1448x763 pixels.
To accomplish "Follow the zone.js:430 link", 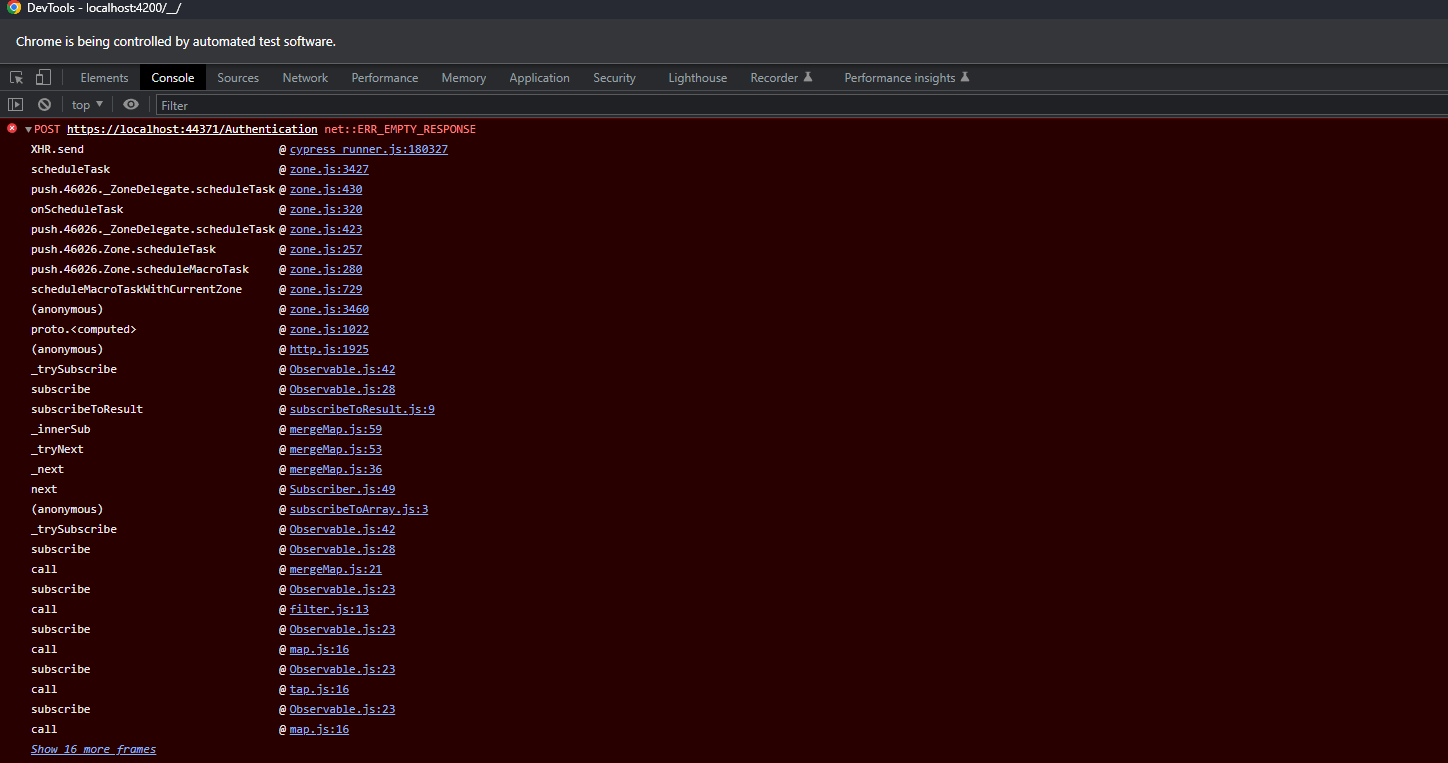I will [x=326, y=189].
